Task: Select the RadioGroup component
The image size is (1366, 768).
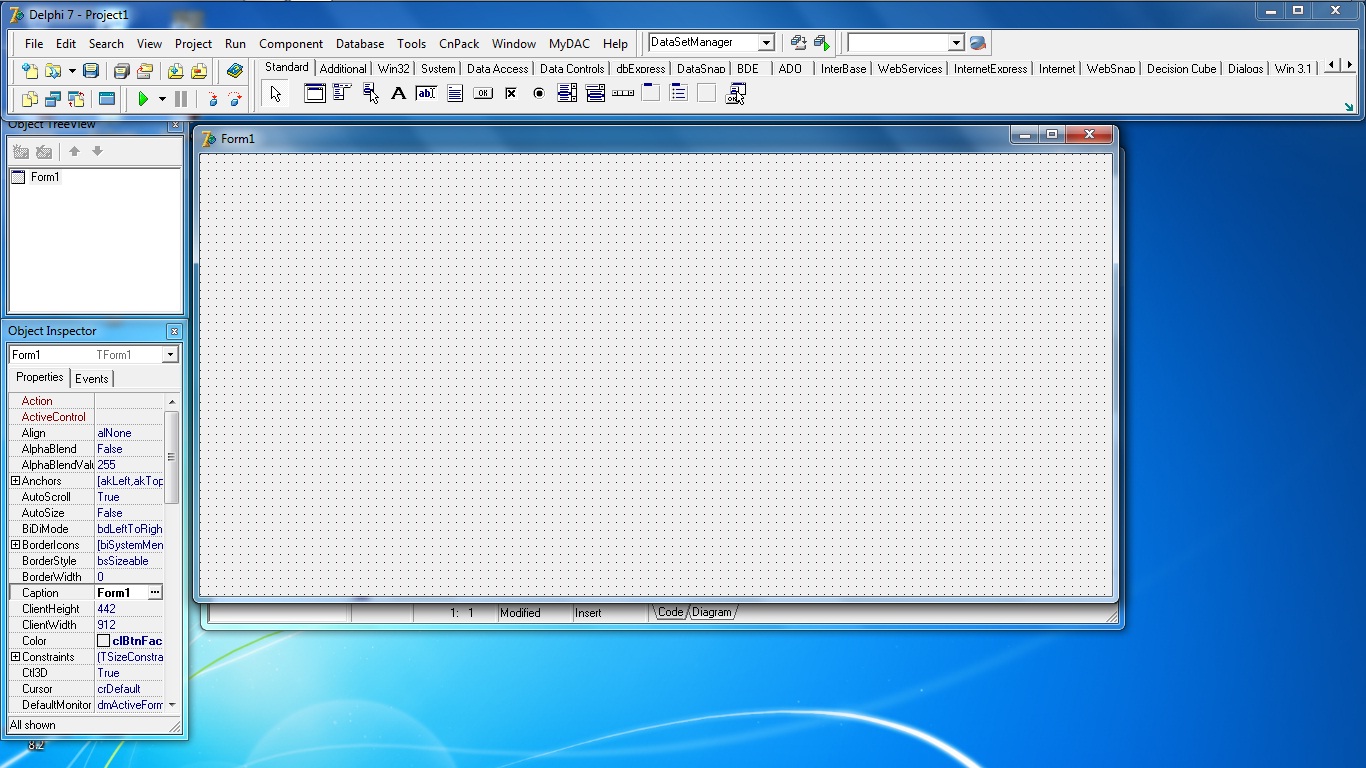Action: coord(679,94)
